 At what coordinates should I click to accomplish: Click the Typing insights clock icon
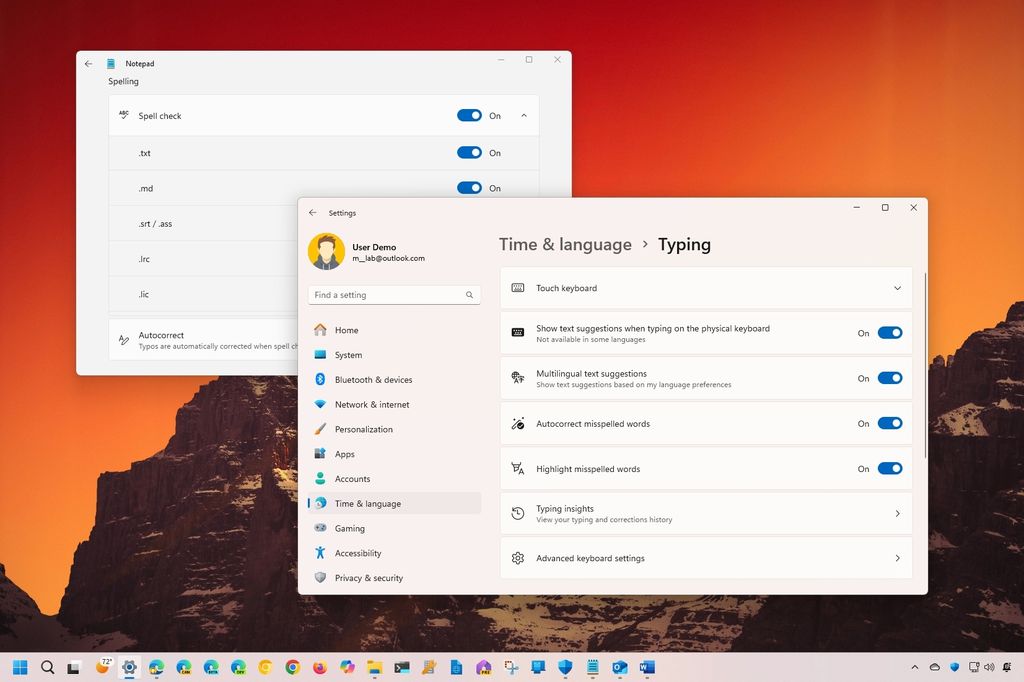(x=517, y=513)
